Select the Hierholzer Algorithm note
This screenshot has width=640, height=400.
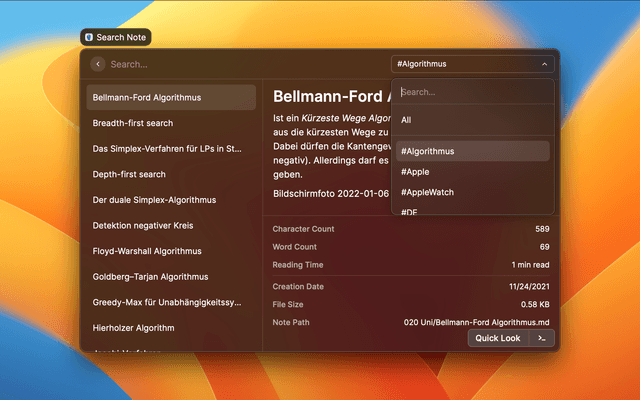tap(134, 328)
